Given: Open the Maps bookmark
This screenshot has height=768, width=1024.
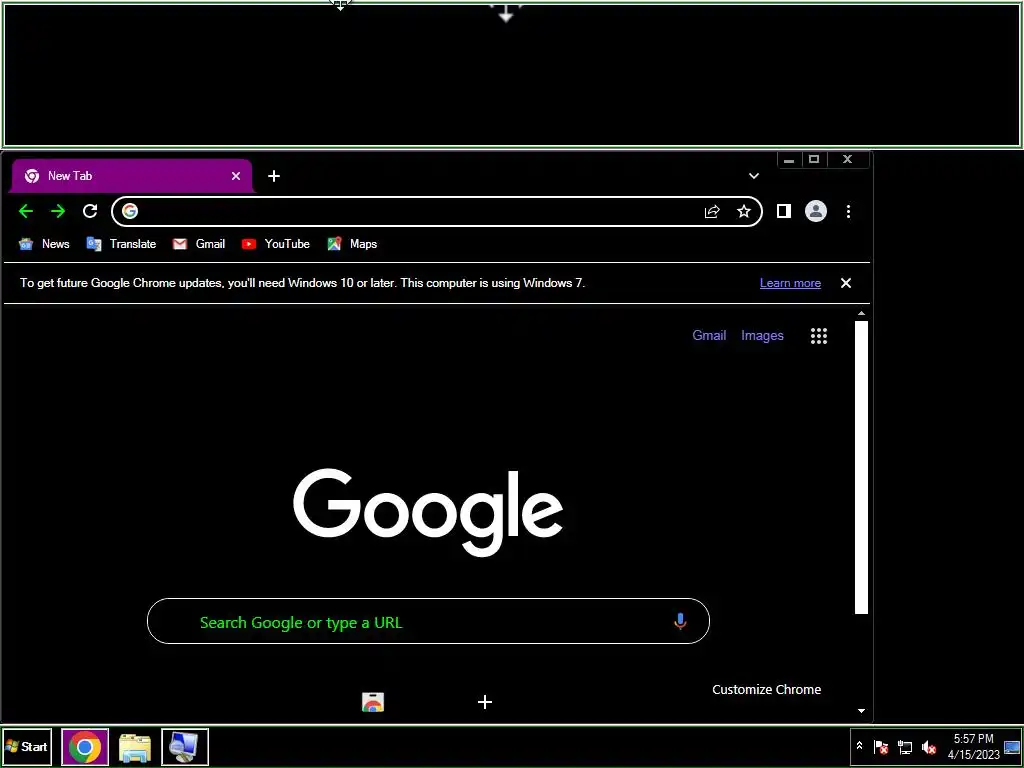Looking at the screenshot, I should pyautogui.click(x=353, y=244).
